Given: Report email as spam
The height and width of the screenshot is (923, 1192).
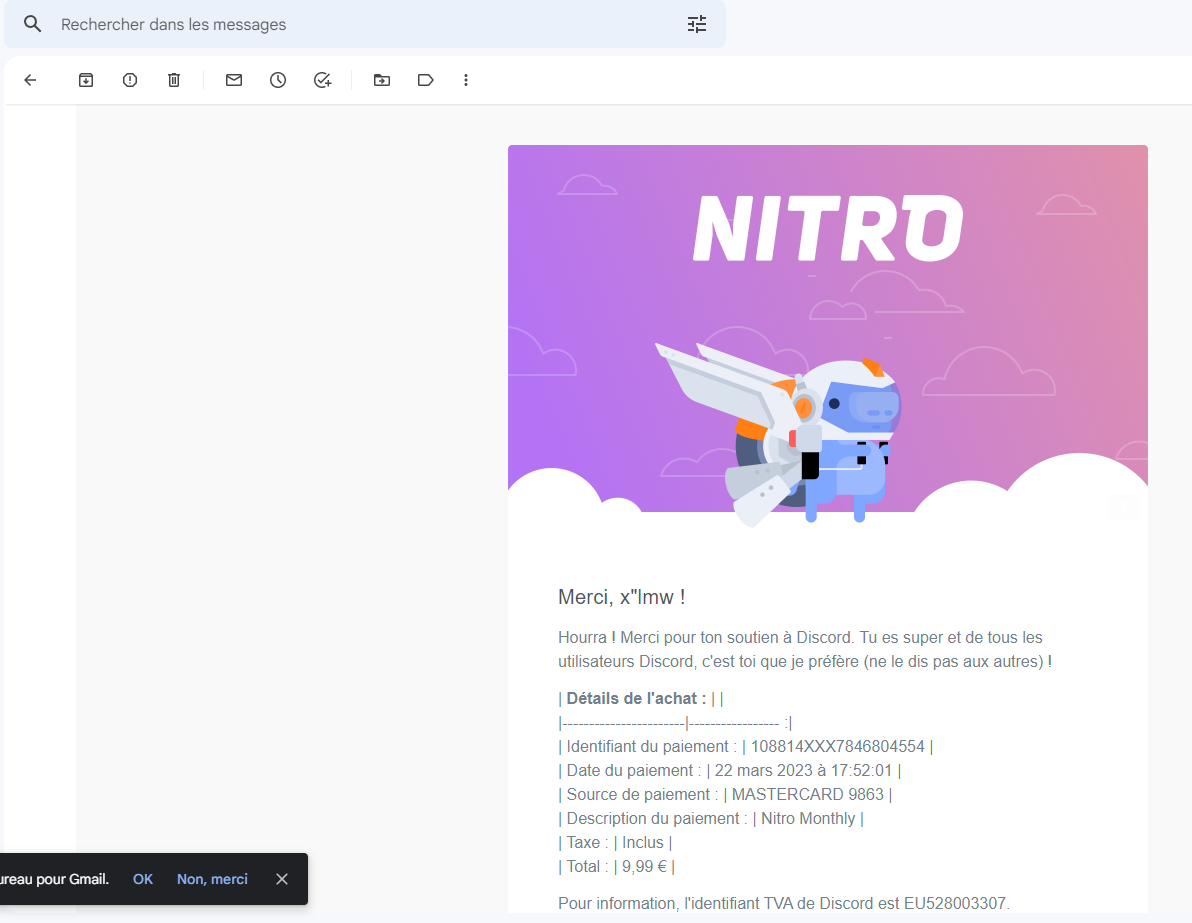Looking at the screenshot, I should point(130,80).
